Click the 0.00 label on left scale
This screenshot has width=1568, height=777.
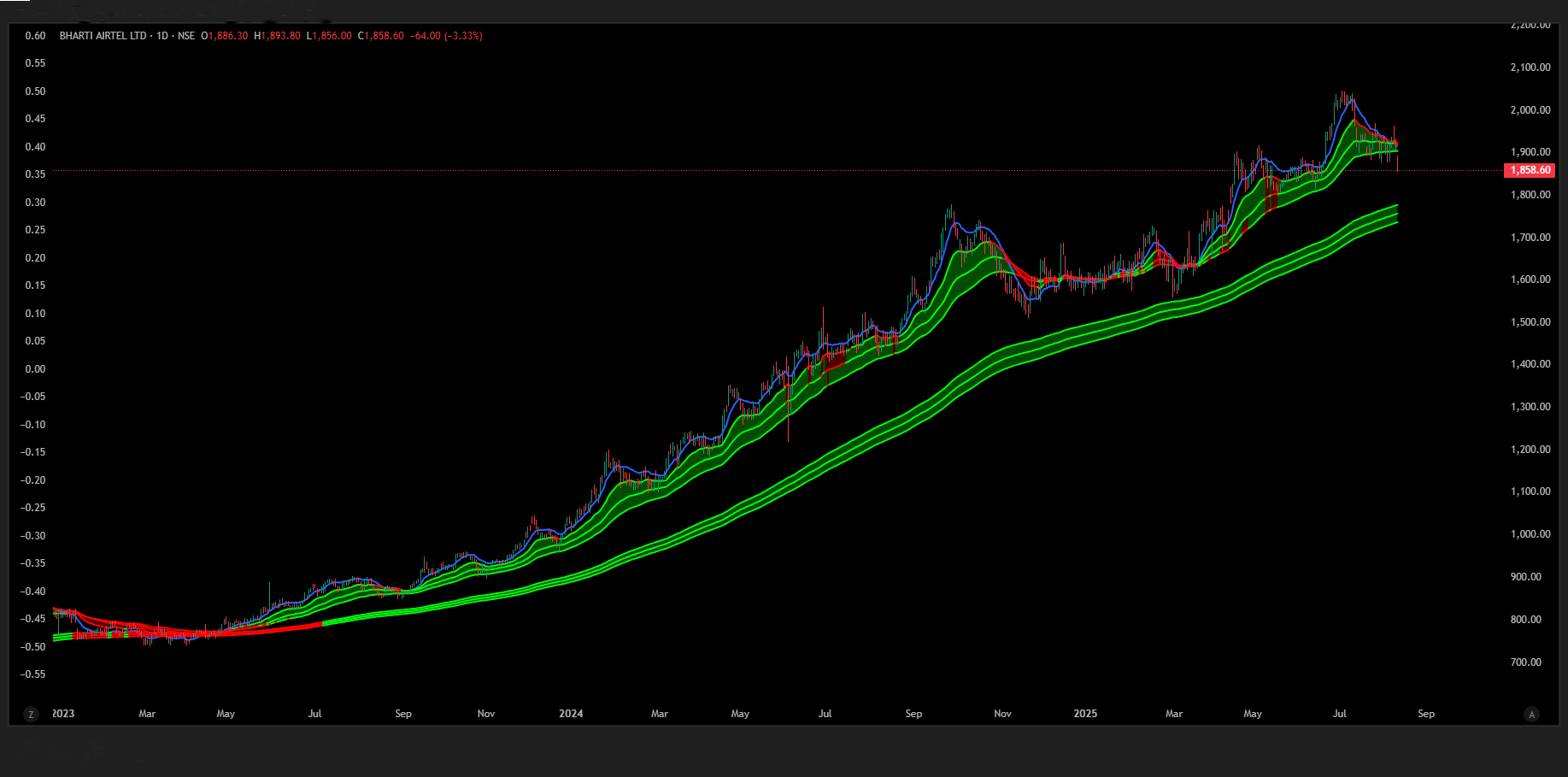(35, 369)
